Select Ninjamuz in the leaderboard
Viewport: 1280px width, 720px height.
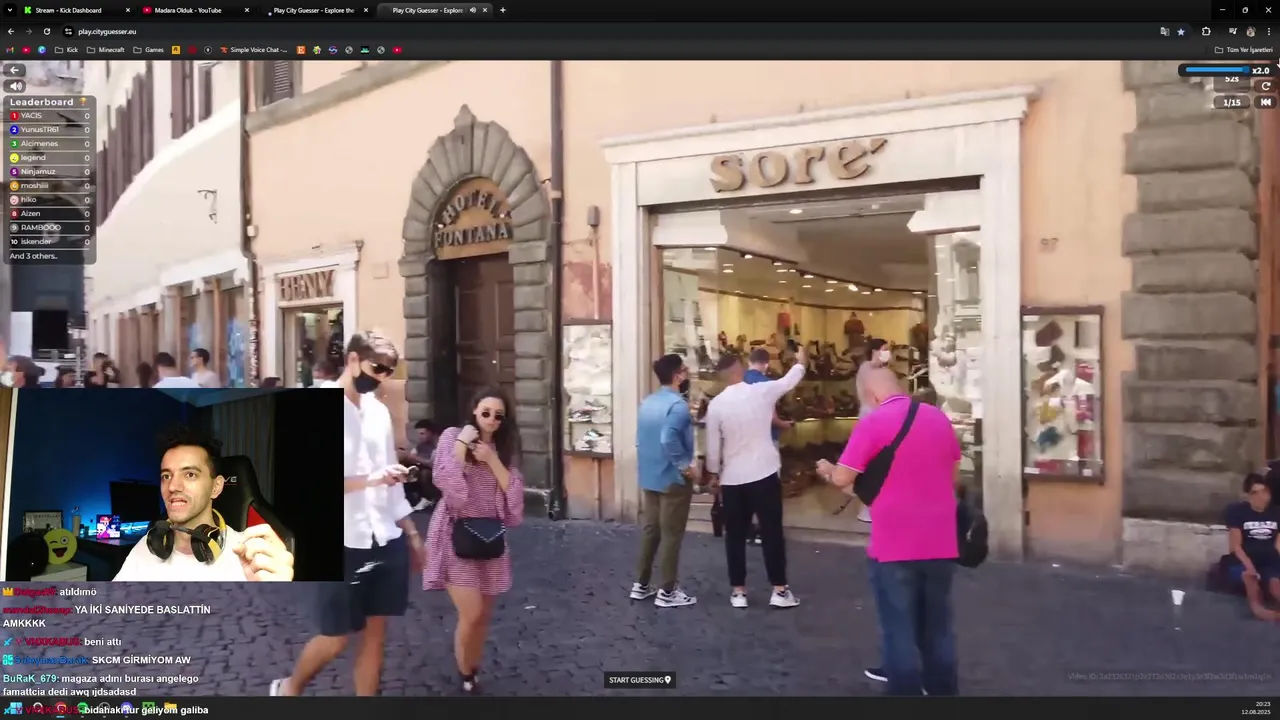pyautogui.click(x=50, y=172)
